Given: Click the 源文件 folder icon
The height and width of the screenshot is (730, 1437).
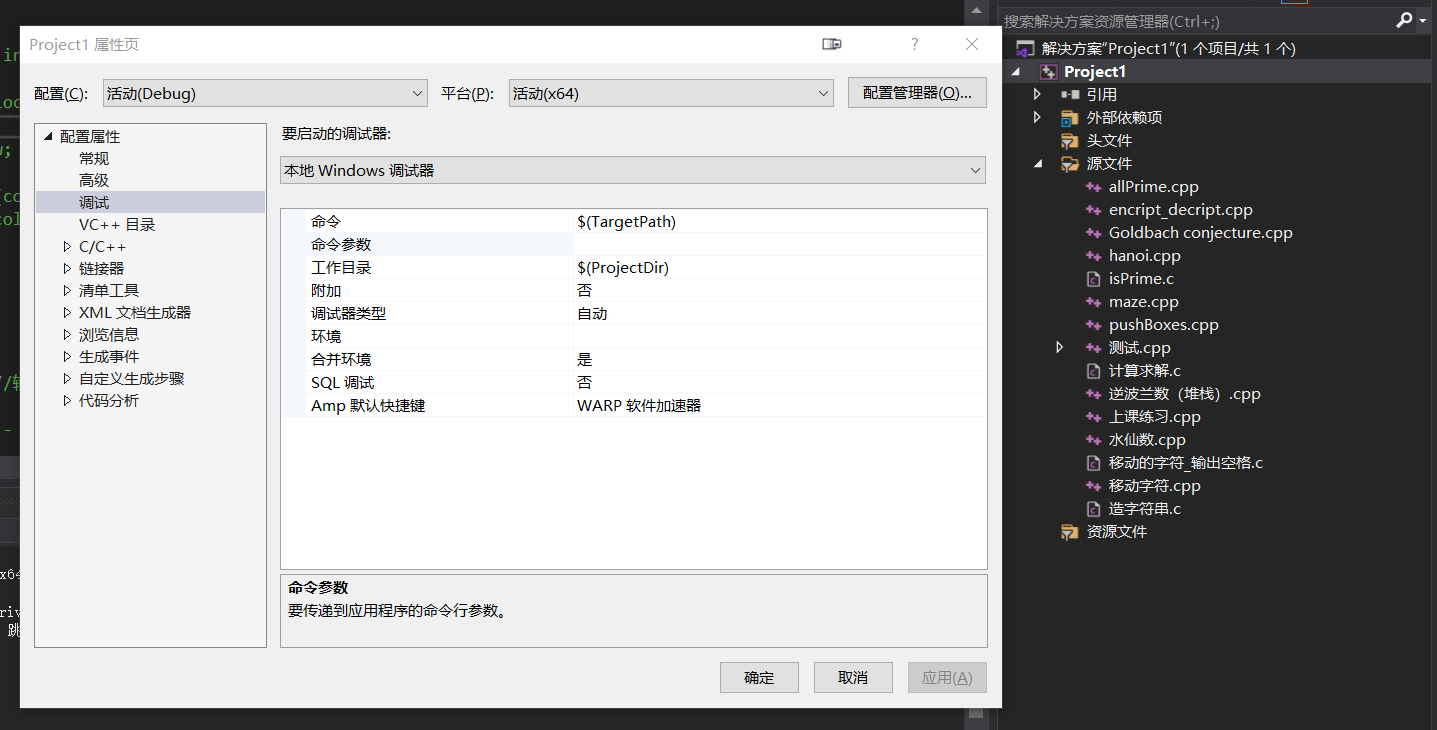Looking at the screenshot, I should point(1070,164).
